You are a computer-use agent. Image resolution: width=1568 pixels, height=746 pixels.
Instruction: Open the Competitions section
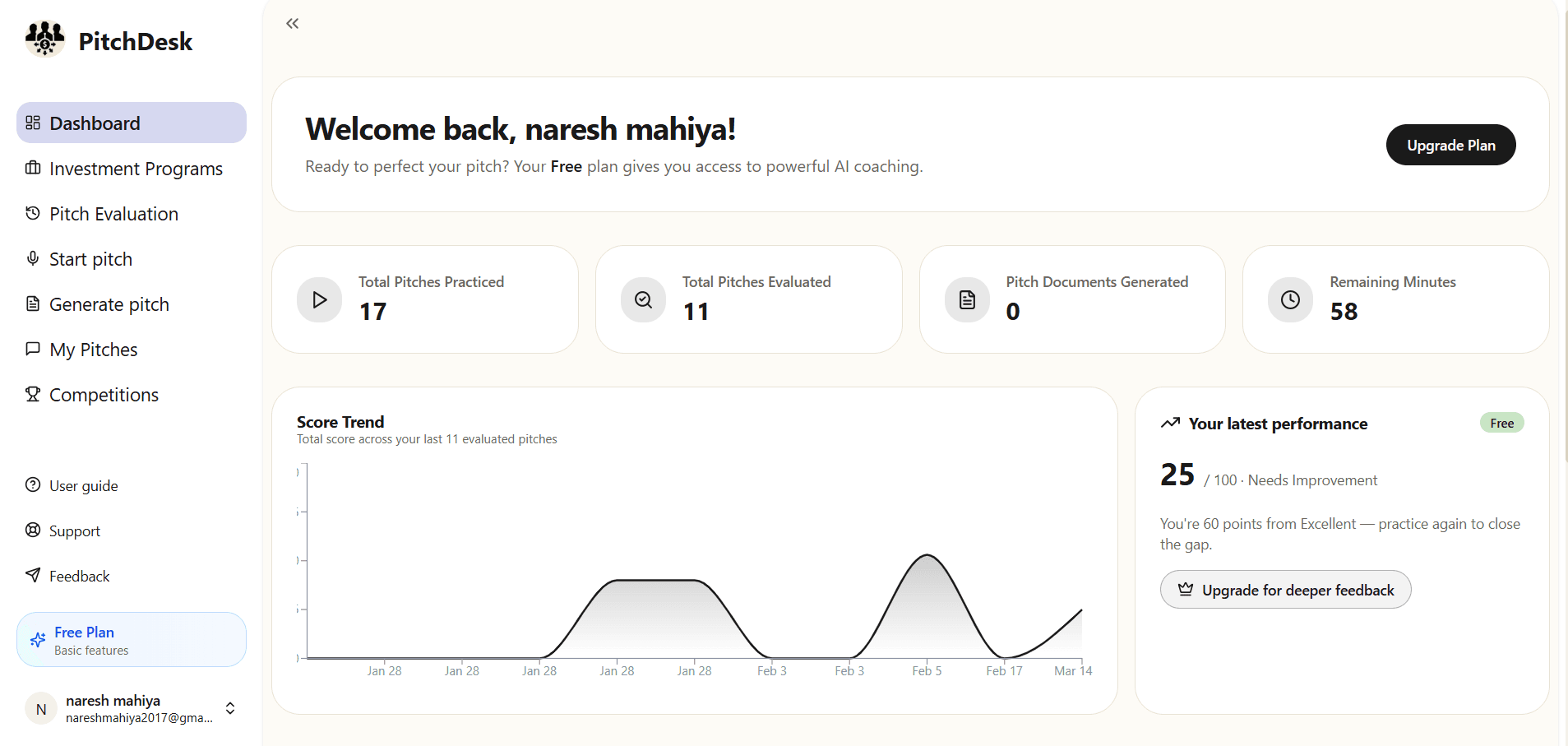point(132,394)
